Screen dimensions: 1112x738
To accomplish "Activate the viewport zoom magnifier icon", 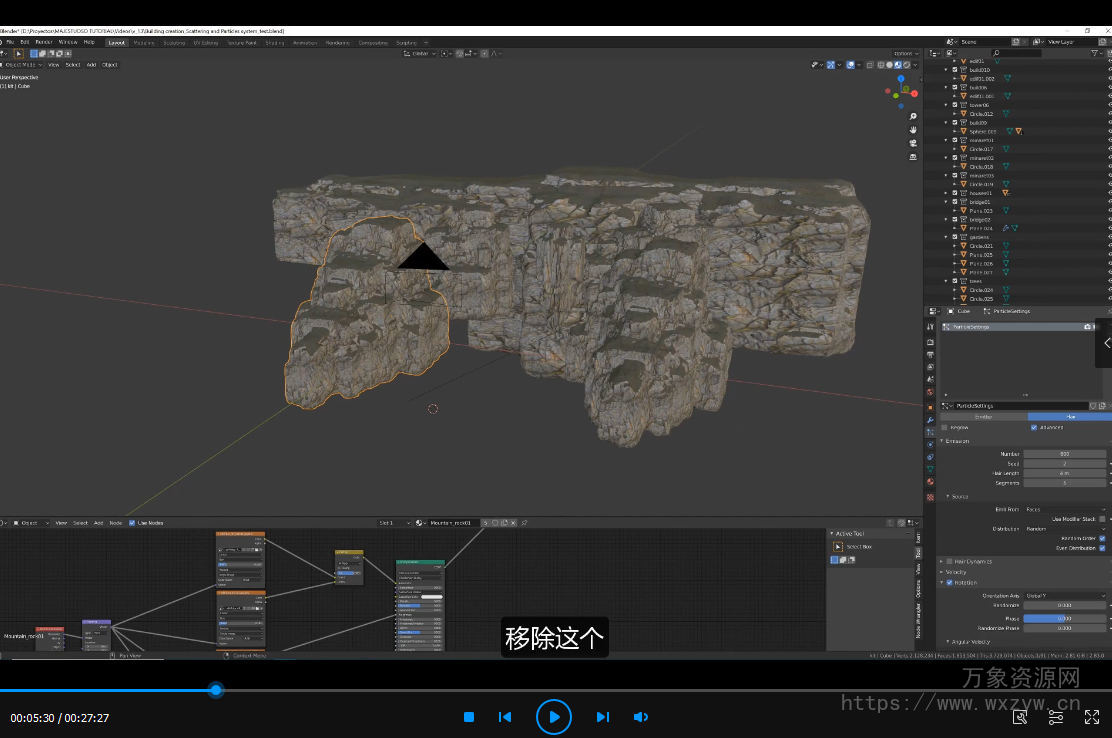I will click(x=913, y=116).
